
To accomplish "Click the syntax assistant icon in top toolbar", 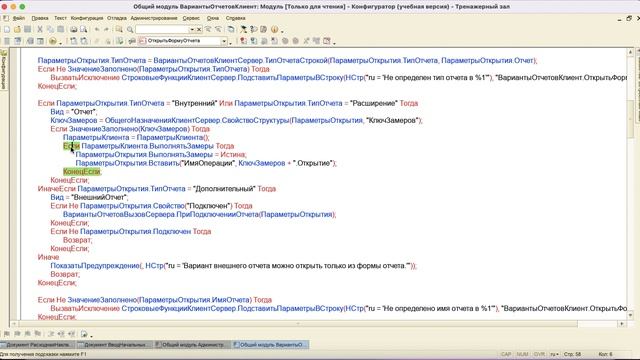I will click(x=243, y=29).
